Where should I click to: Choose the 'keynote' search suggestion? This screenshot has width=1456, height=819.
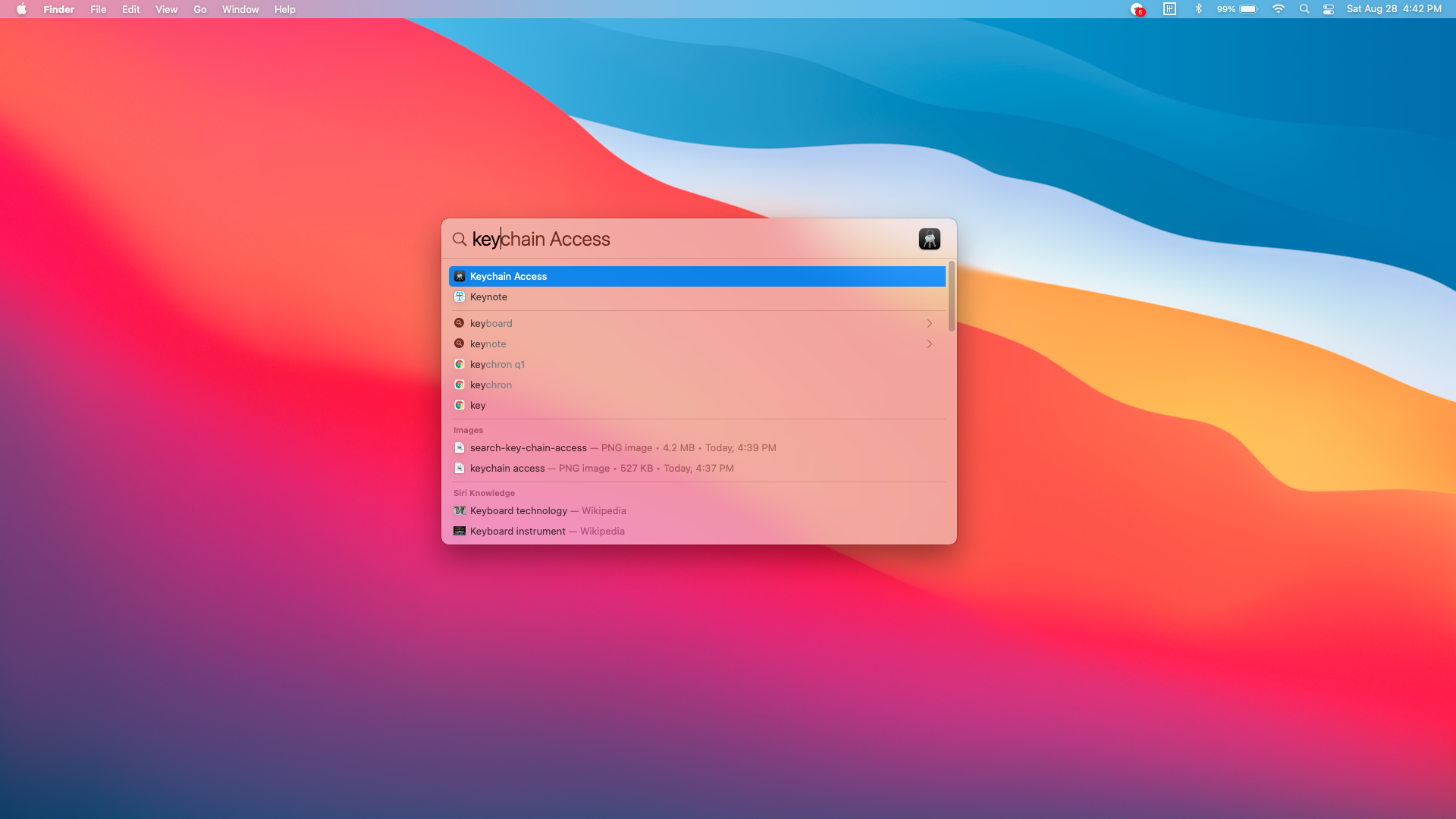pos(697,344)
